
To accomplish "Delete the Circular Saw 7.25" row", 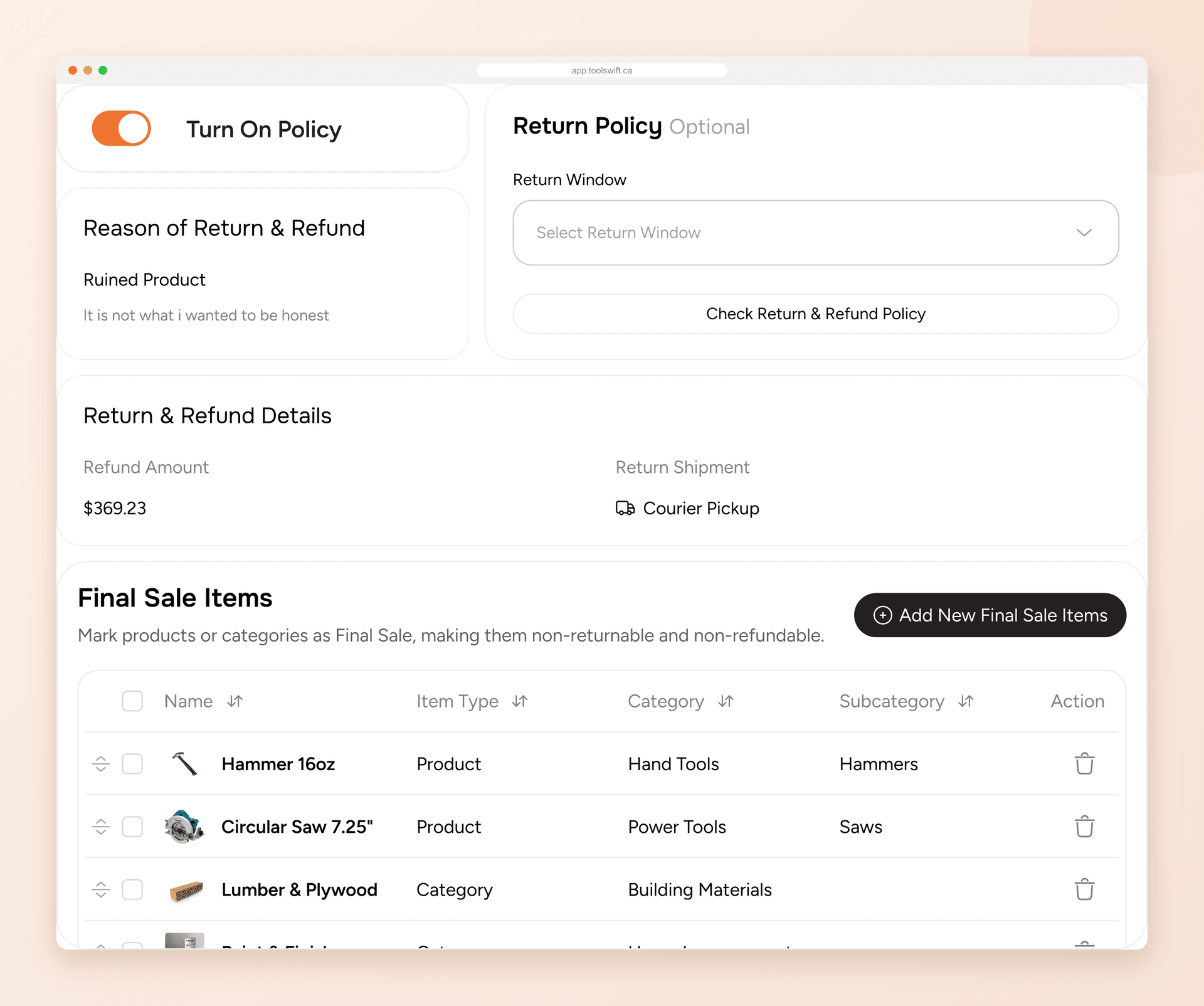I will coord(1084,827).
